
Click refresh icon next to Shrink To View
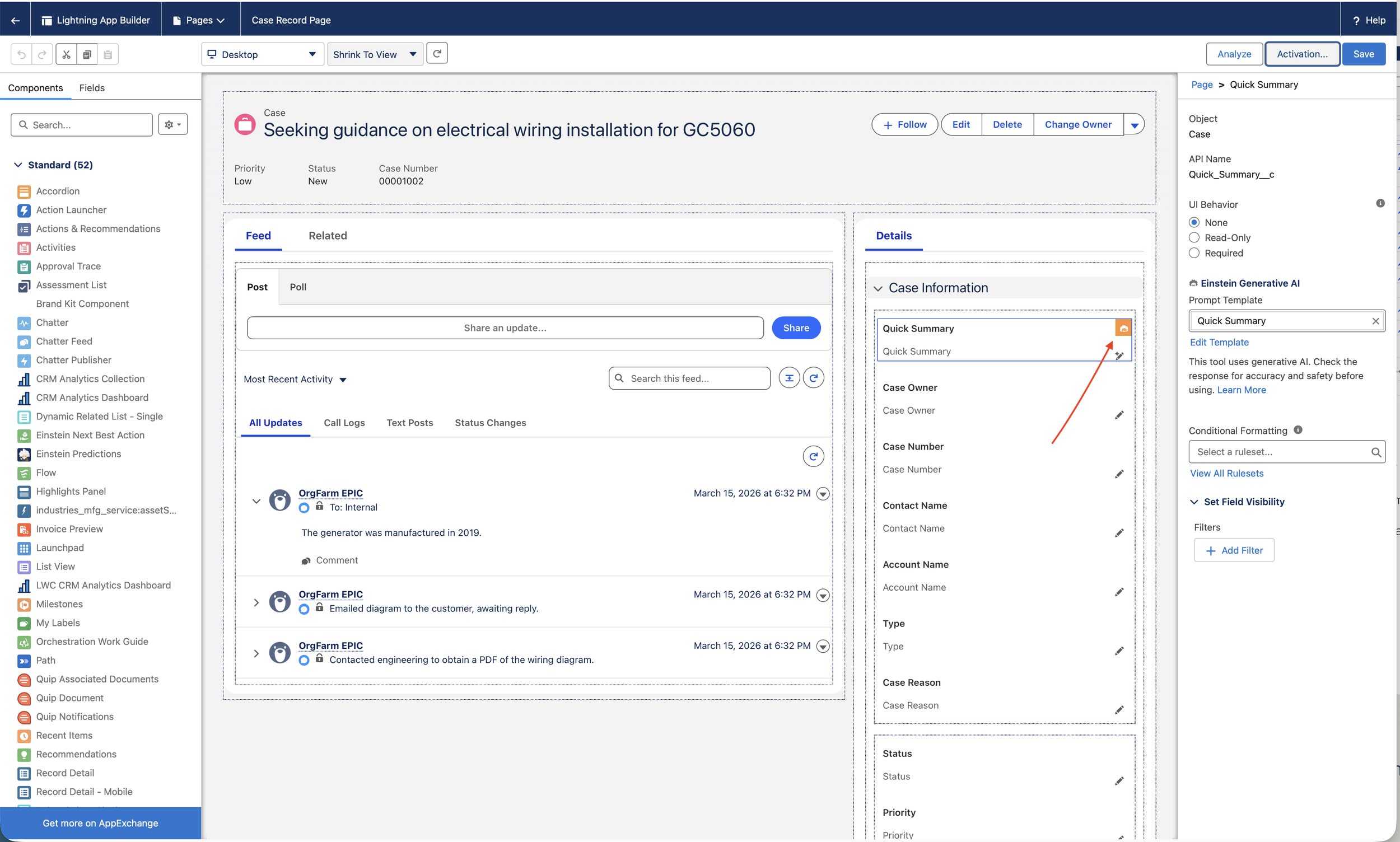click(437, 53)
